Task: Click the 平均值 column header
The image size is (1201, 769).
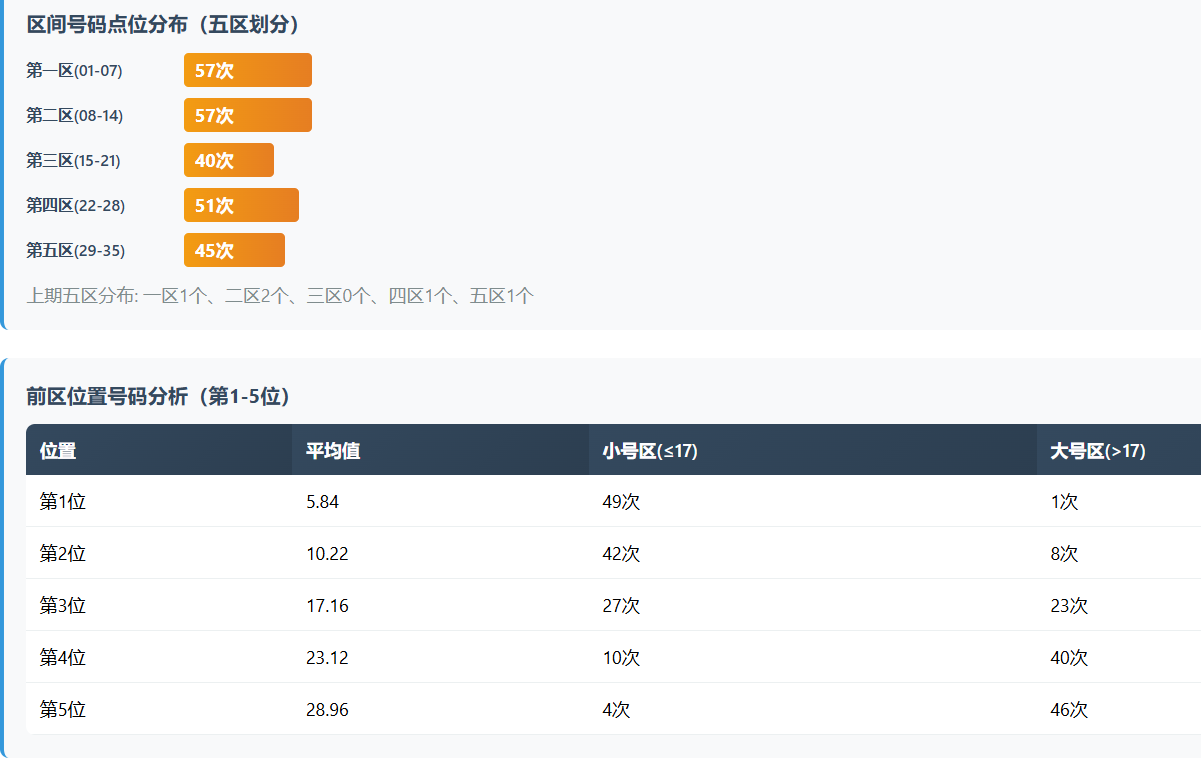Action: pyautogui.click(x=333, y=451)
